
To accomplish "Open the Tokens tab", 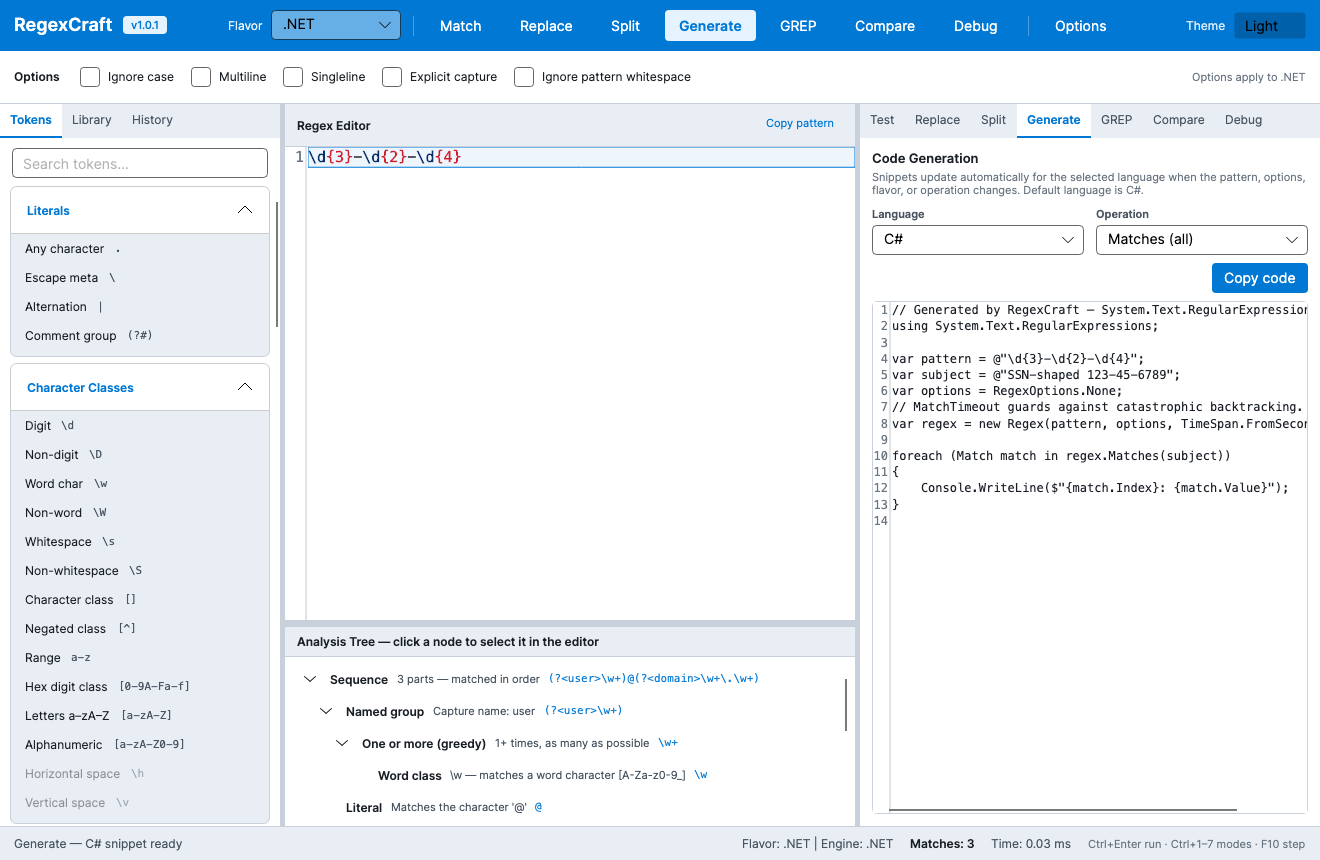I will coord(31,120).
